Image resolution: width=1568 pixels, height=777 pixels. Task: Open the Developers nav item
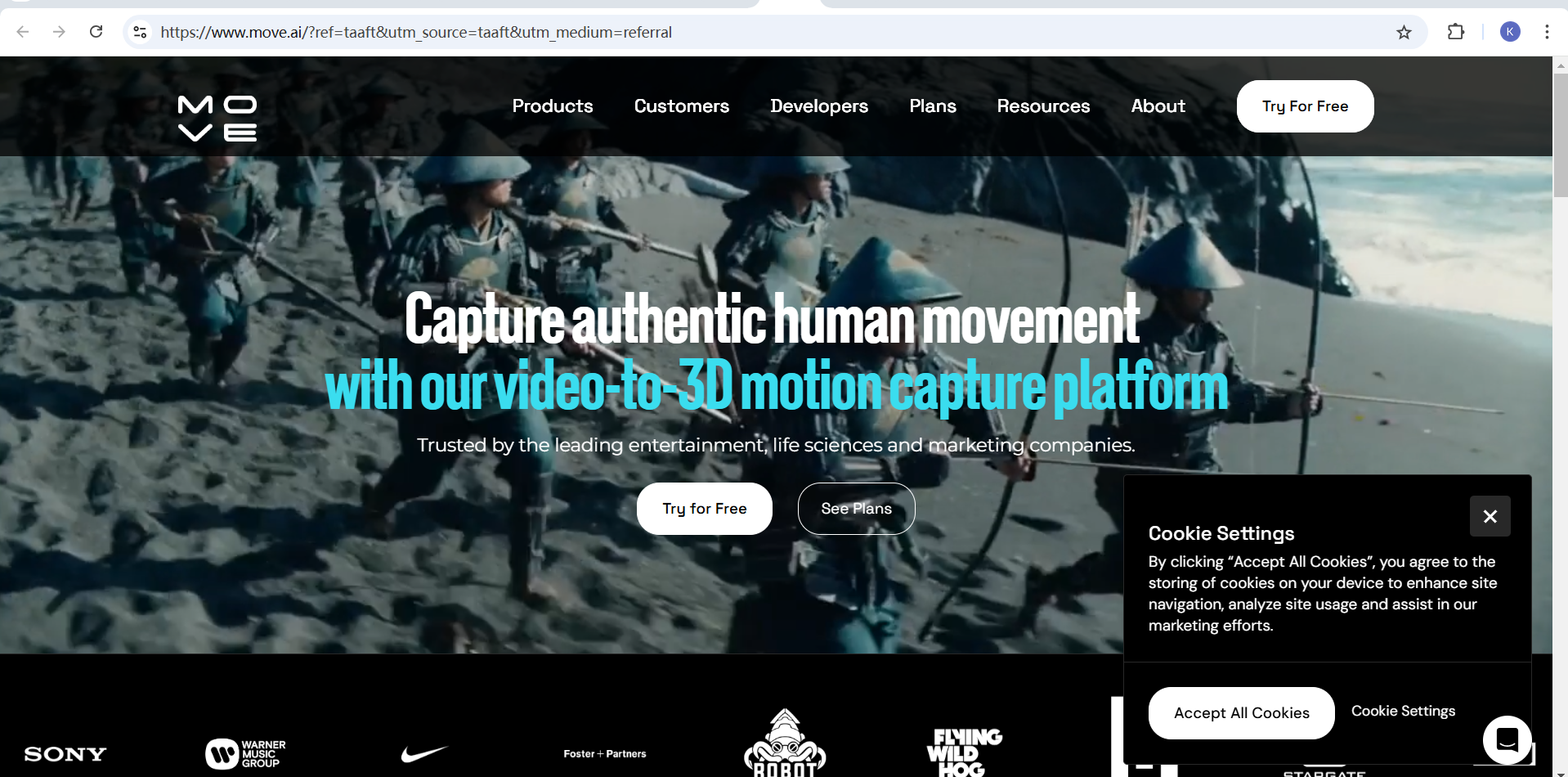pos(818,106)
